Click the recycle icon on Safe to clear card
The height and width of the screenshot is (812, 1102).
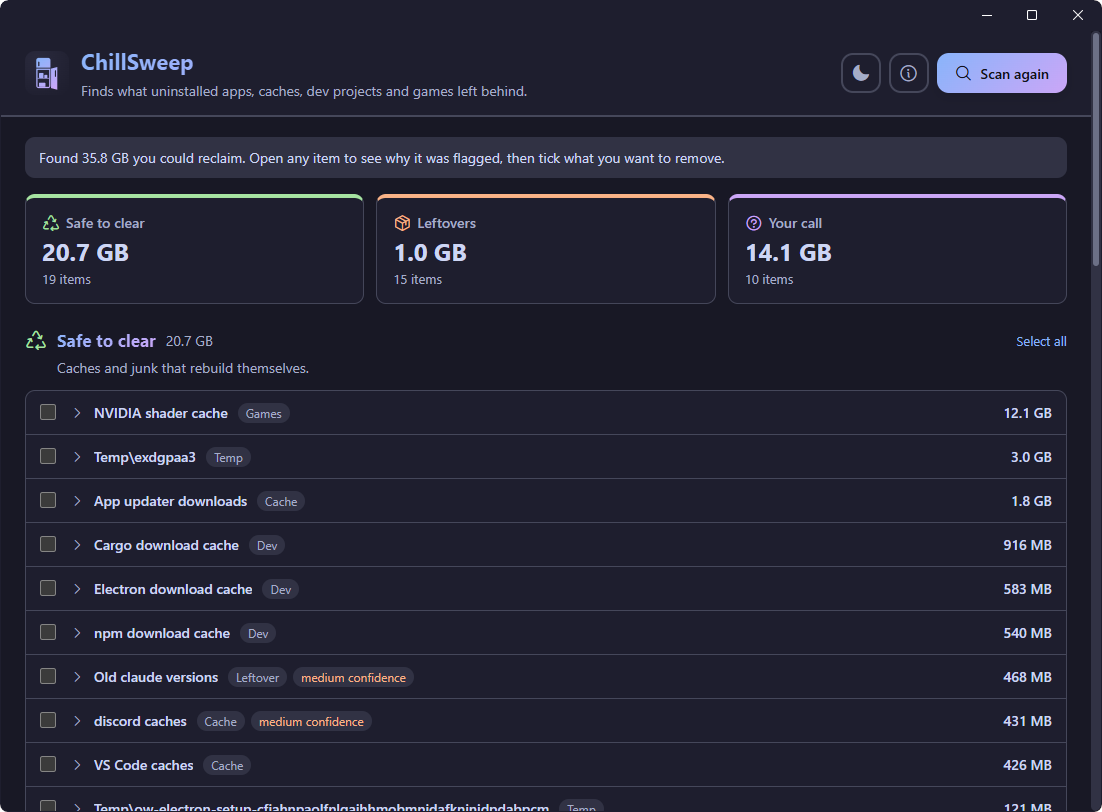(51, 223)
